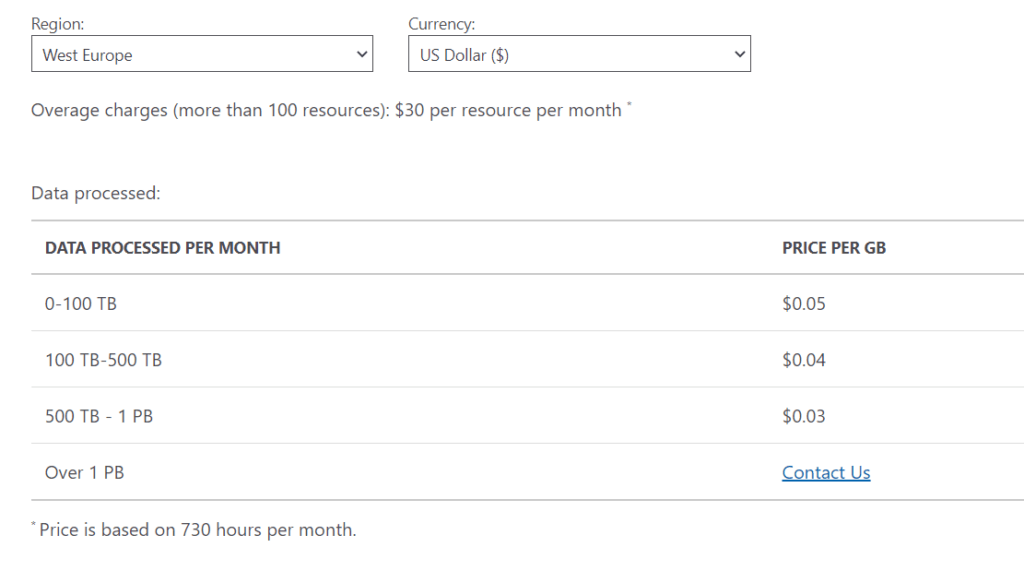Click the chevron arrow on Currency selector

pos(739,54)
